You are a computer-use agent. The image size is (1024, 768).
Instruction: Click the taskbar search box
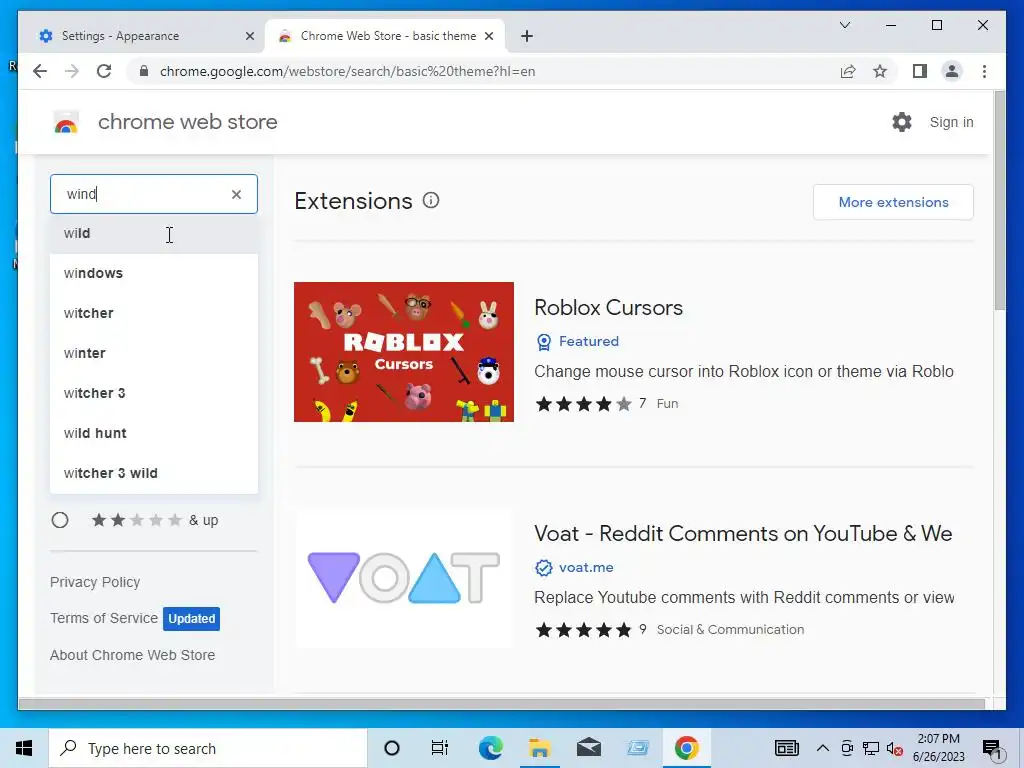tap(208, 748)
